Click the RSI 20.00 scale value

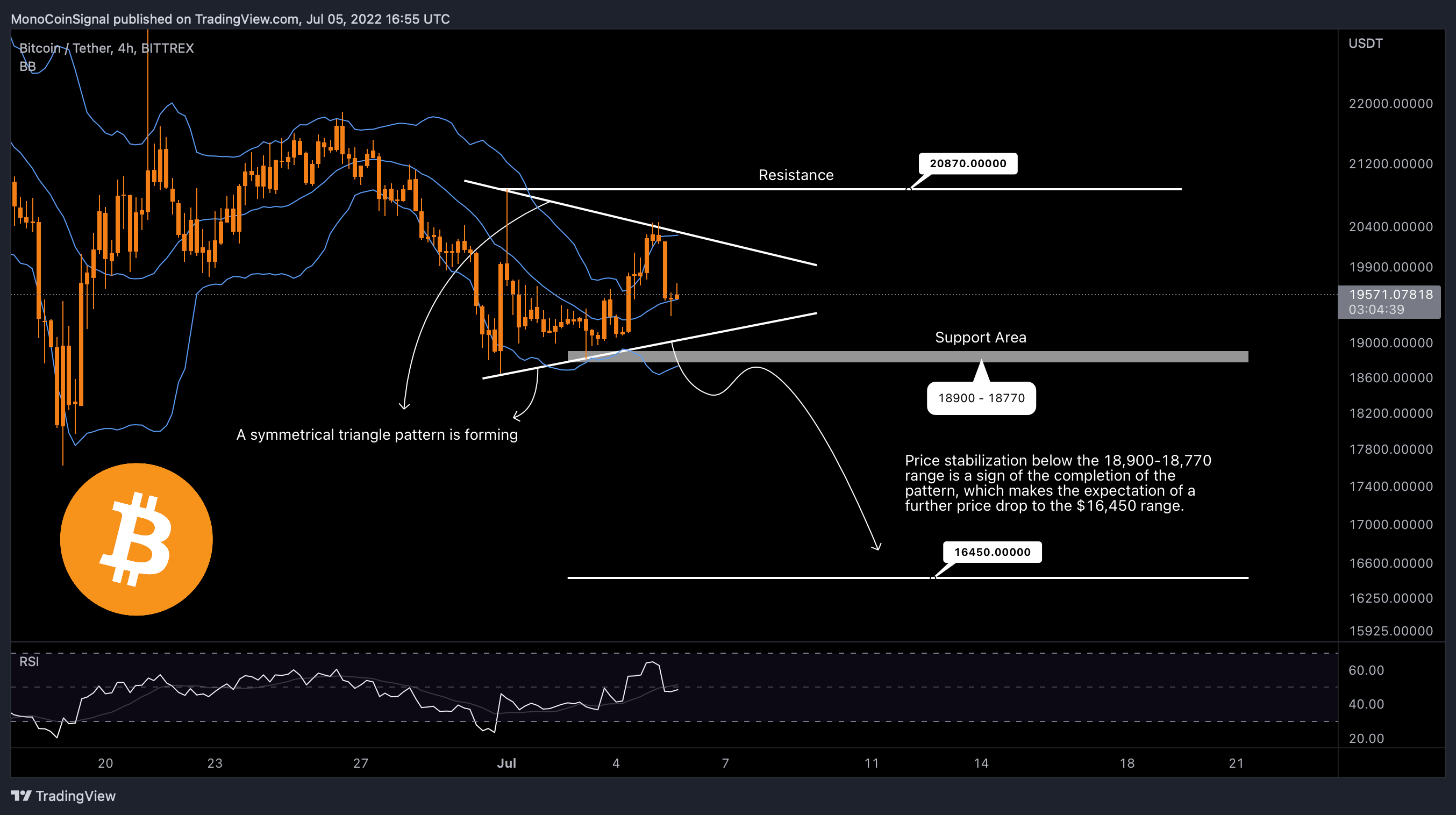coord(1366,739)
